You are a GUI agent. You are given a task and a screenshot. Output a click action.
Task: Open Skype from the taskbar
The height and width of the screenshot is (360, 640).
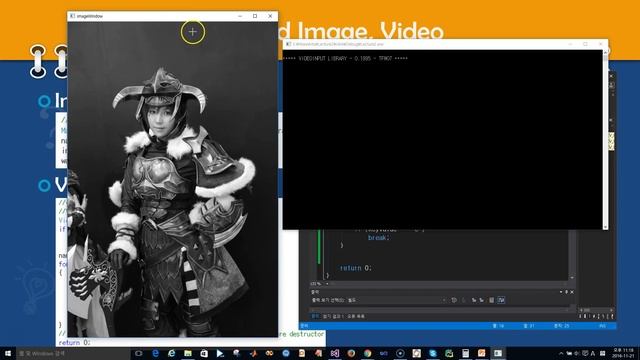tap(433, 353)
